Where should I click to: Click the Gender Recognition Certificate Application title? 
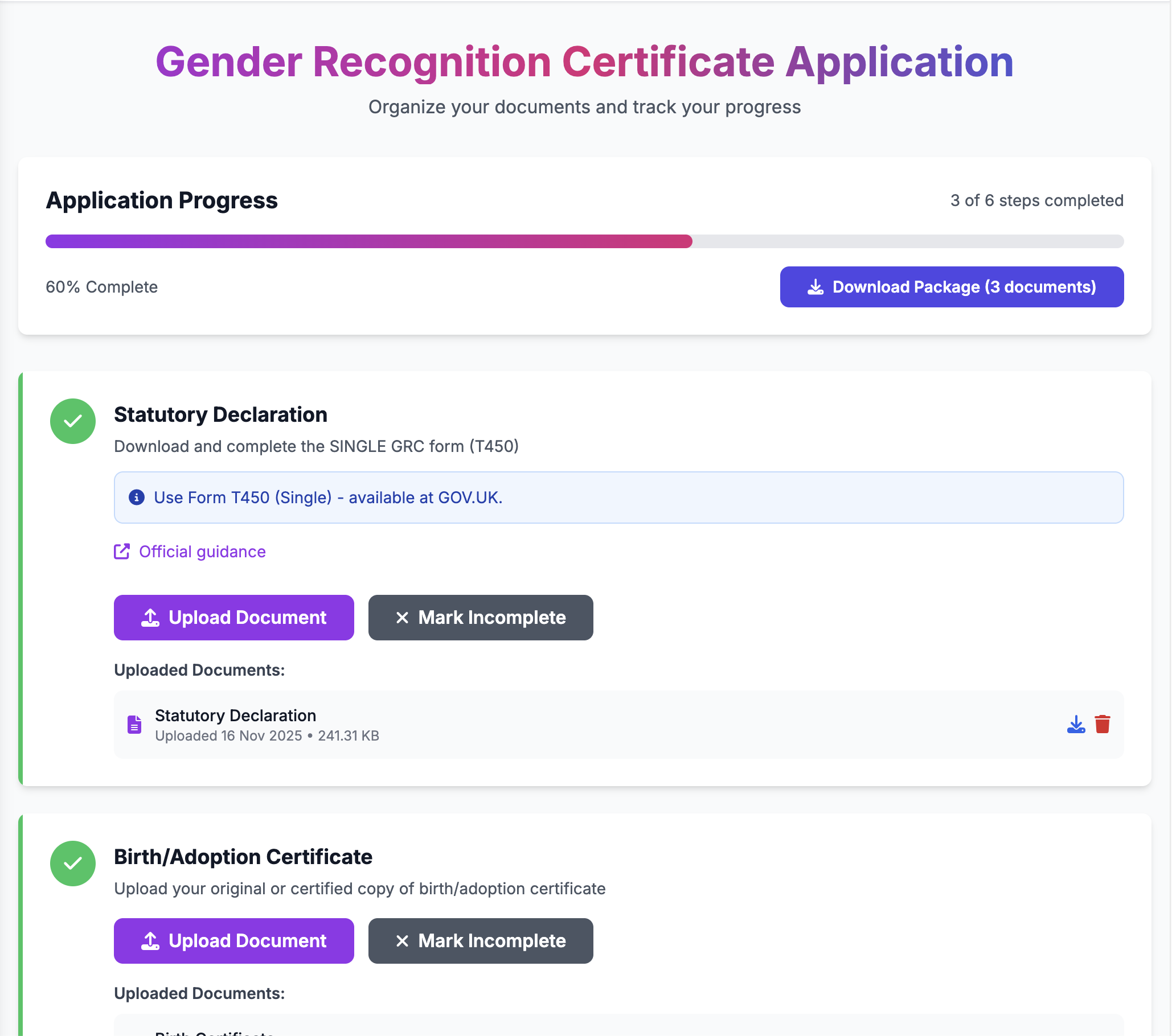(584, 62)
